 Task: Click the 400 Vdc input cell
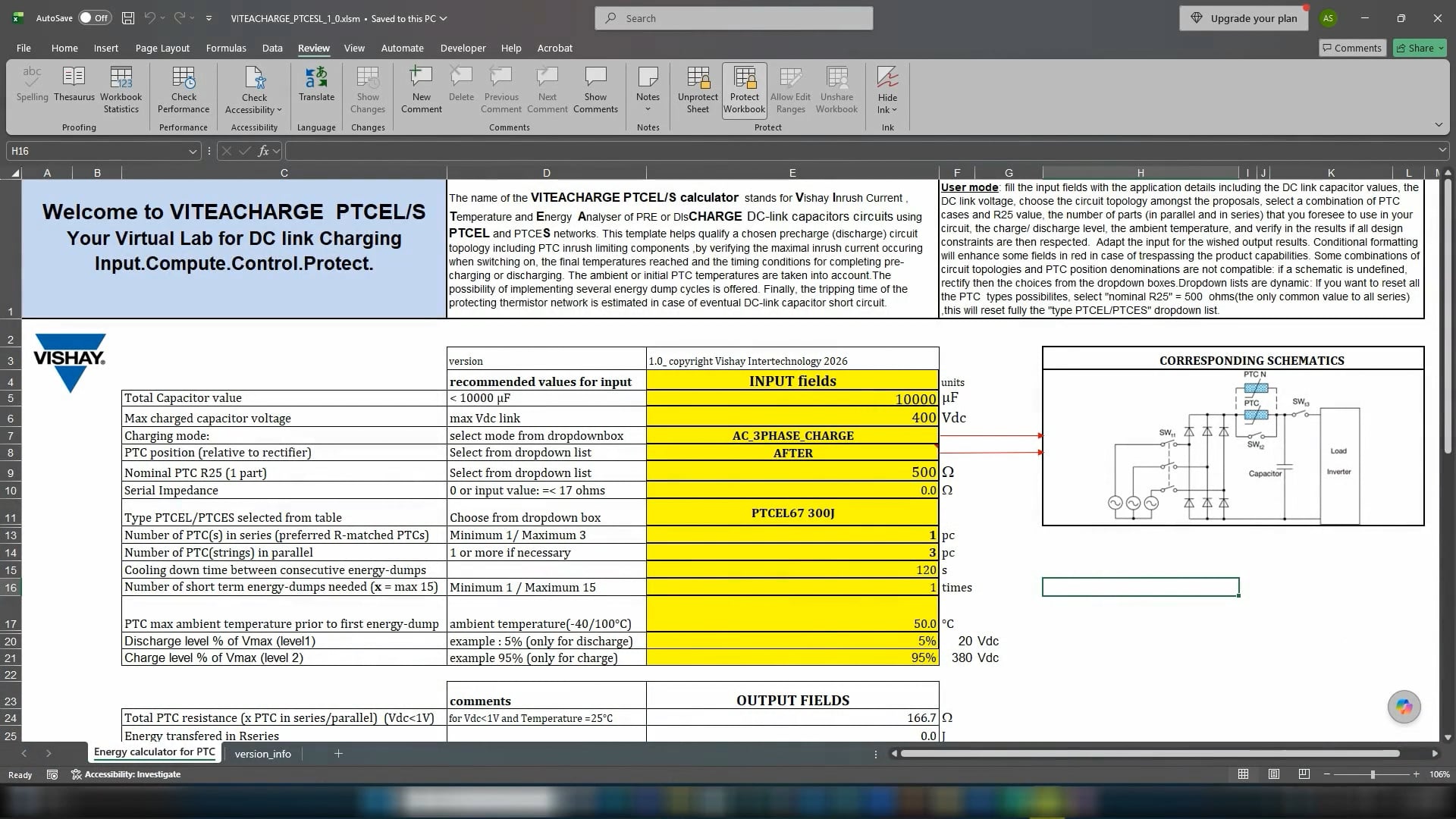pos(792,417)
